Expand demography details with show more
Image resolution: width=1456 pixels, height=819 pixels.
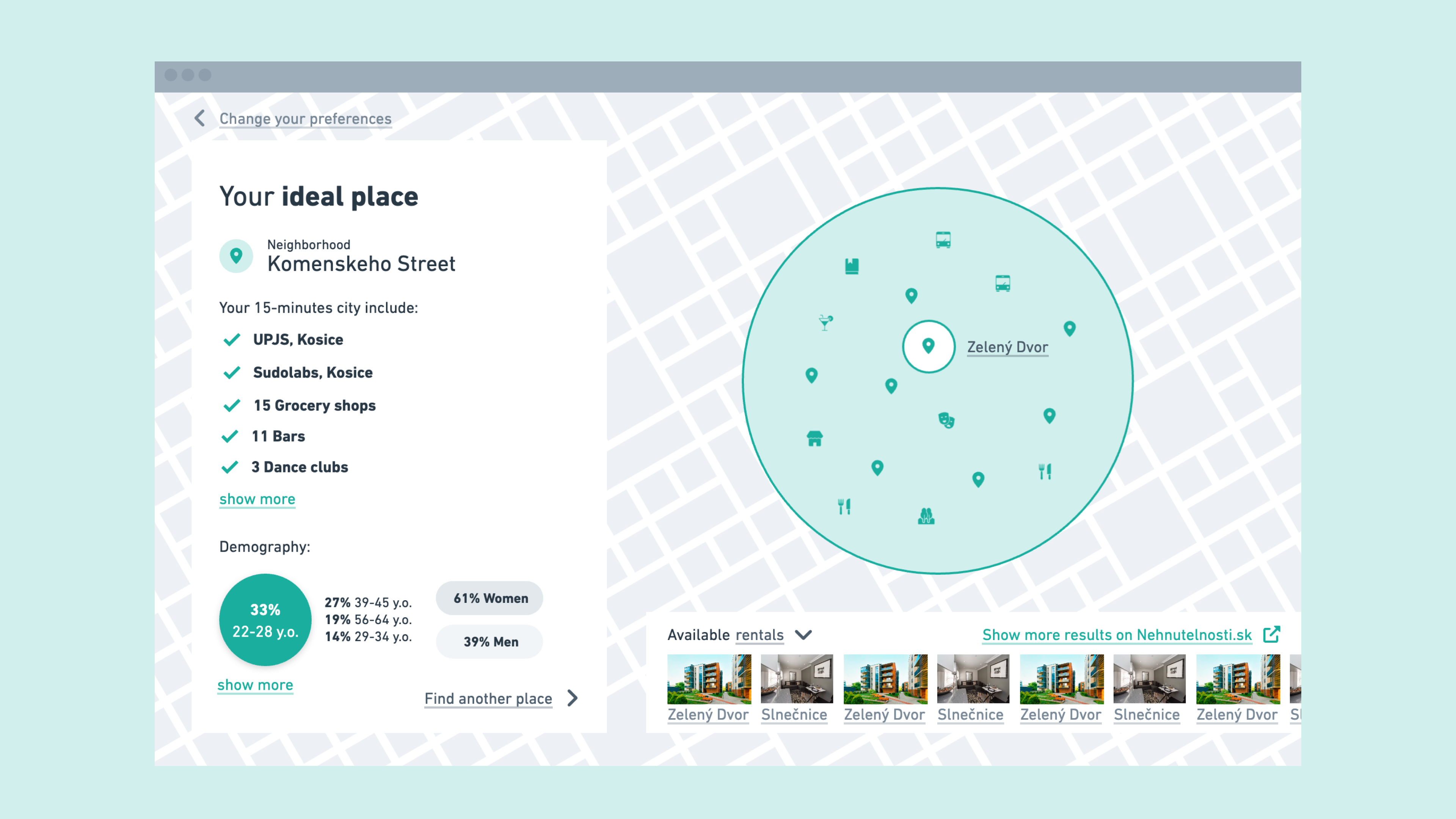[256, 685]
